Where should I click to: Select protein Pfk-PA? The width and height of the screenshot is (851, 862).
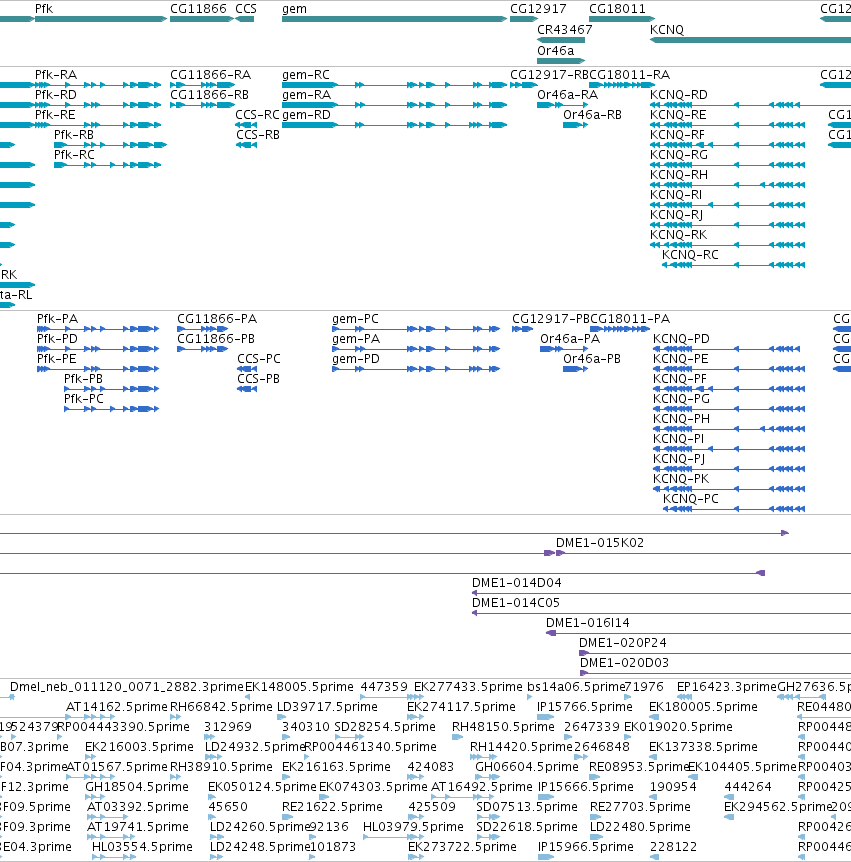98,329
